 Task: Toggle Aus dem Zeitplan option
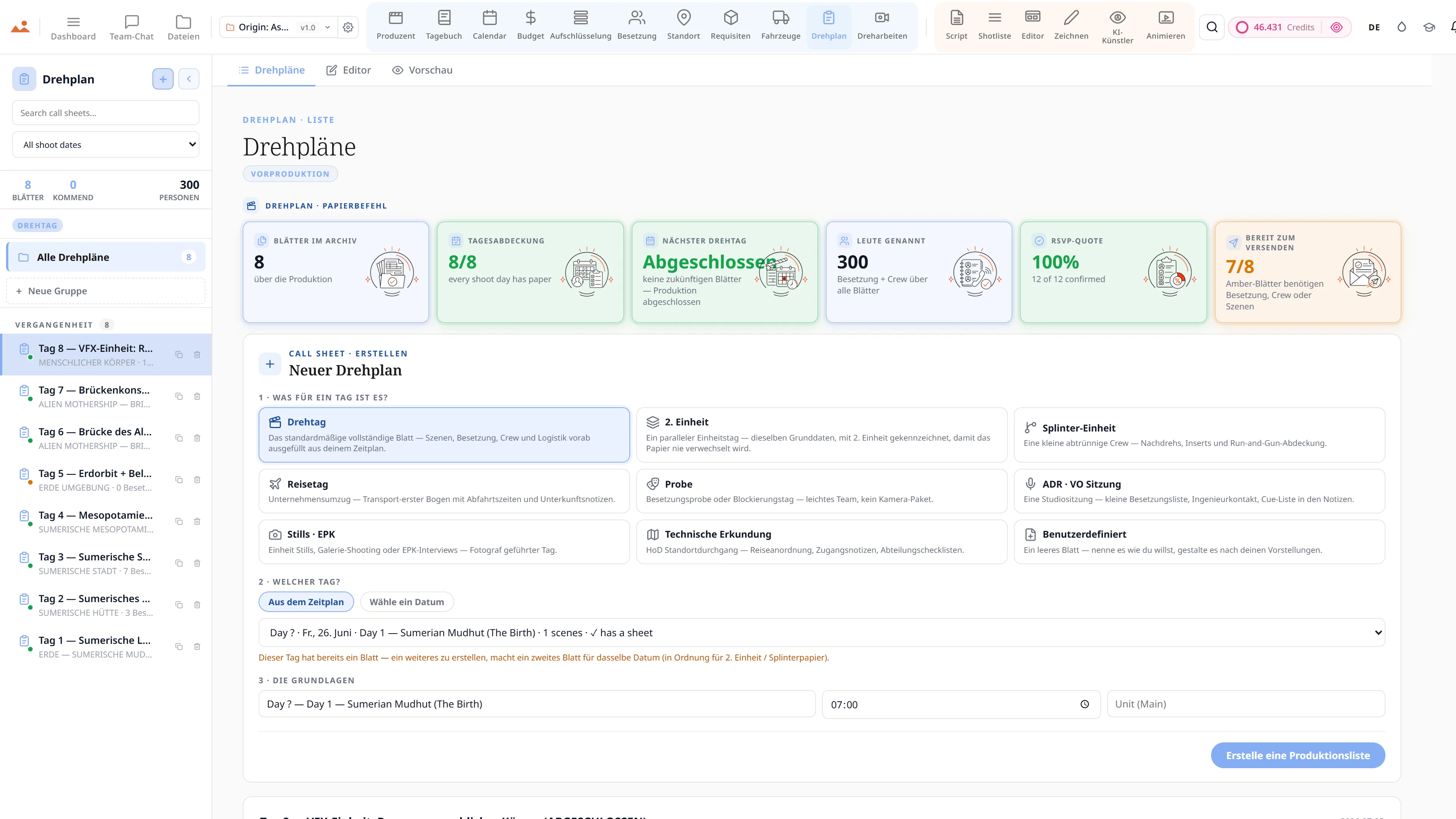[x=306, y=602]
